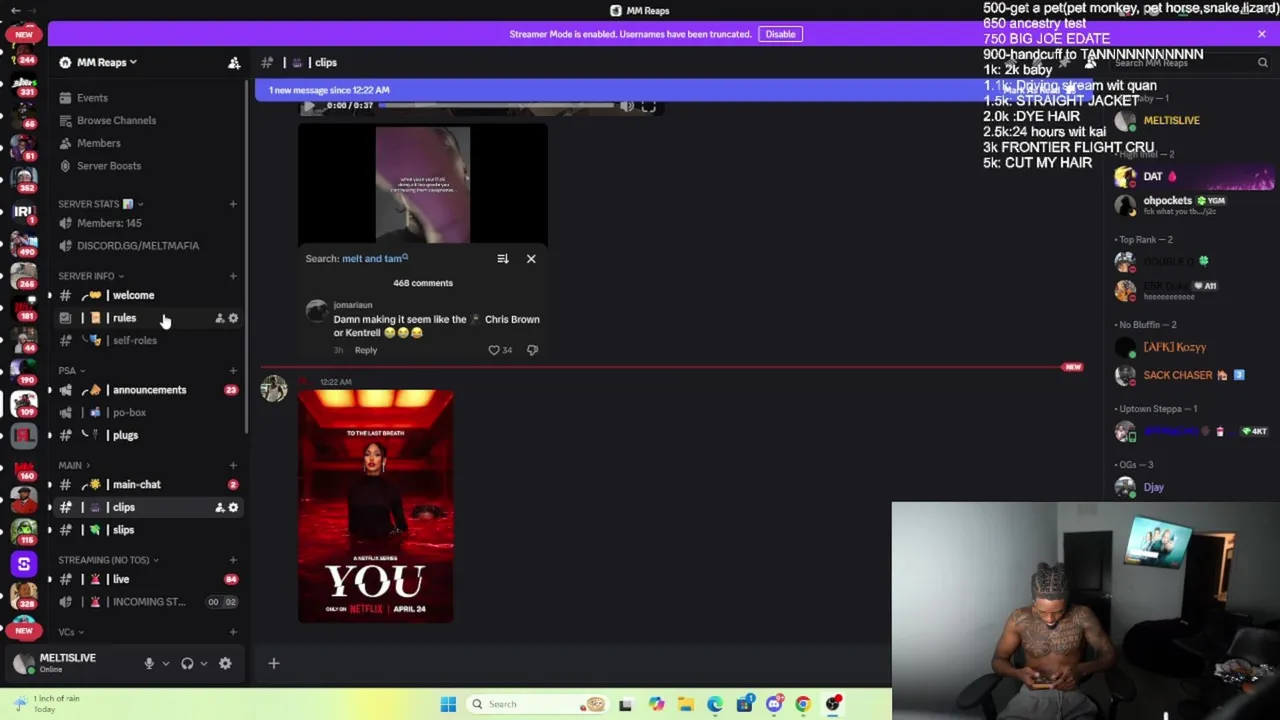
Task: Open the YOU Netflix poster image
Action: coord(375,507)
